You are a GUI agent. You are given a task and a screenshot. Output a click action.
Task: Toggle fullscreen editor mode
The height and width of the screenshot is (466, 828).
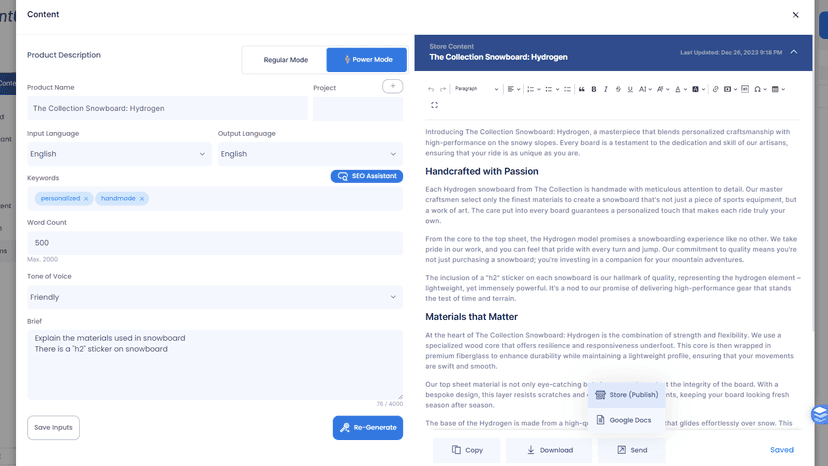434,105
